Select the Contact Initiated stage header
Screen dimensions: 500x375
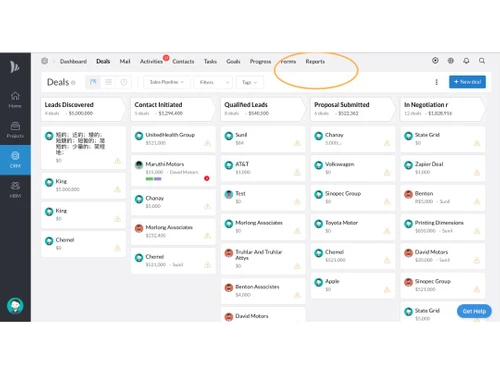pos(173,109)
